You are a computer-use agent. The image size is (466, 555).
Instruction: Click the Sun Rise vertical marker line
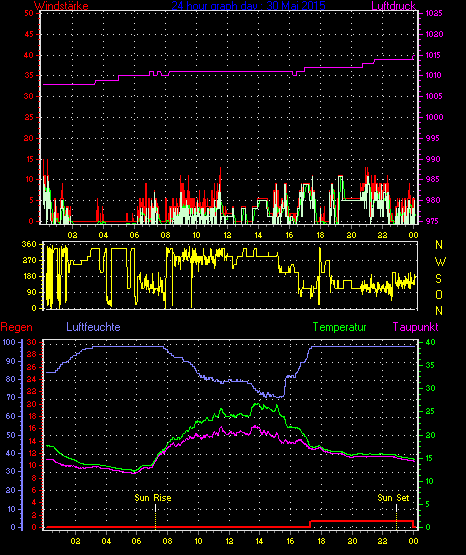pos(155,517)
